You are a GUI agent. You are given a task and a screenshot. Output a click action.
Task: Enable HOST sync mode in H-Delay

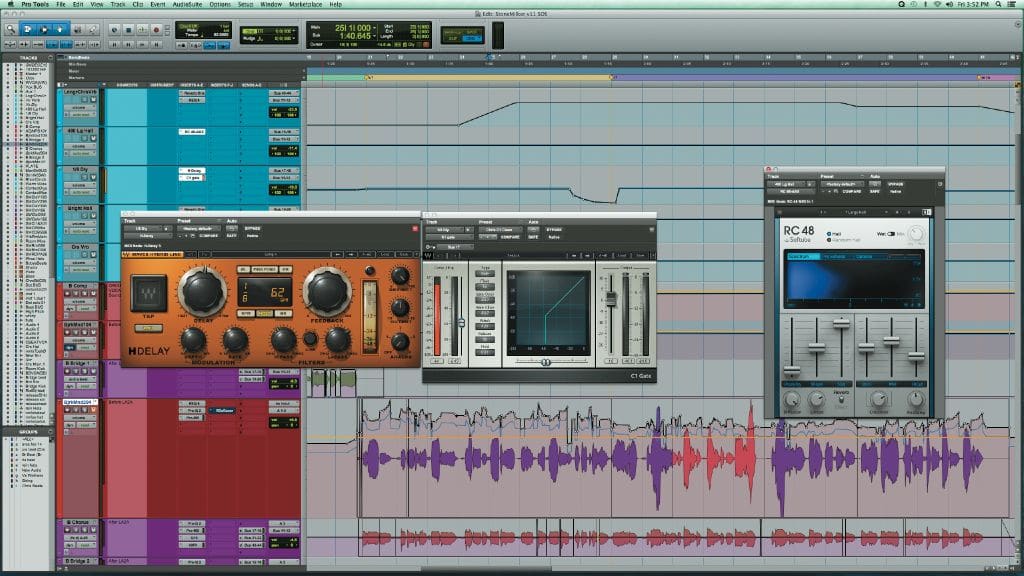[x=264, y=314]
